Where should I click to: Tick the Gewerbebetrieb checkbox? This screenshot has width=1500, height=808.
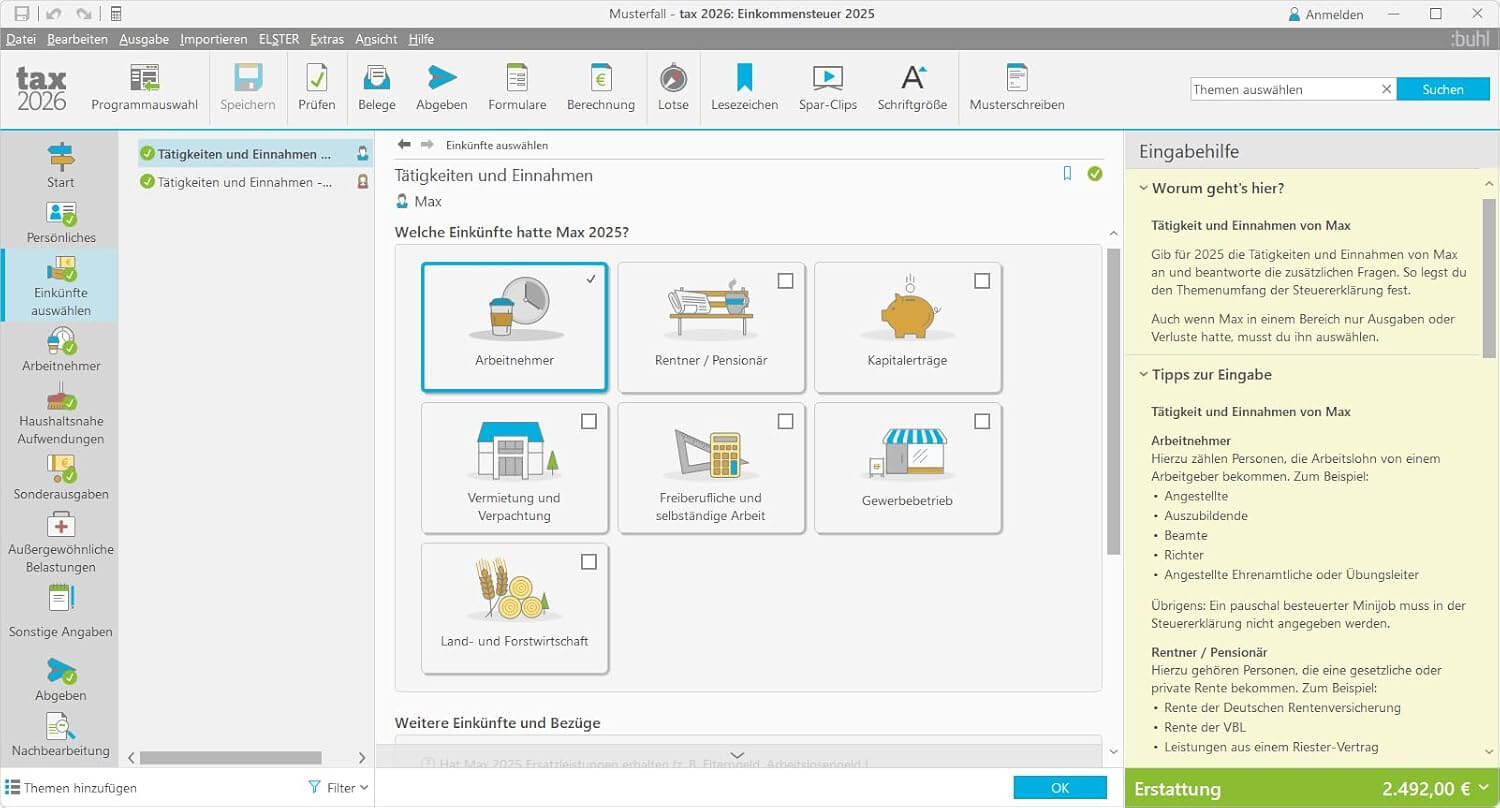(x=982, y=421)
